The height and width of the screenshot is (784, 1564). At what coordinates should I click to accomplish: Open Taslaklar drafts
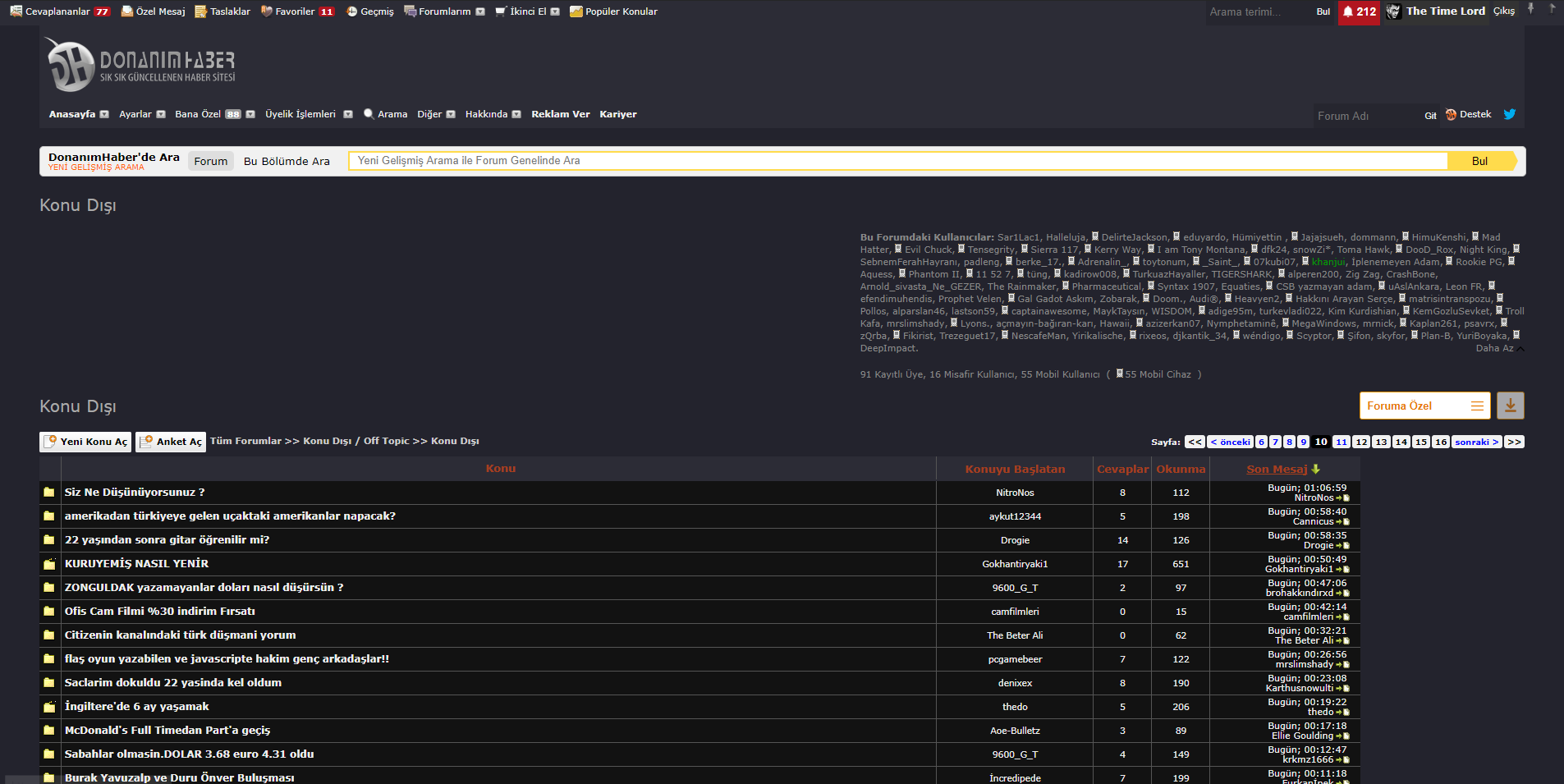222,11
